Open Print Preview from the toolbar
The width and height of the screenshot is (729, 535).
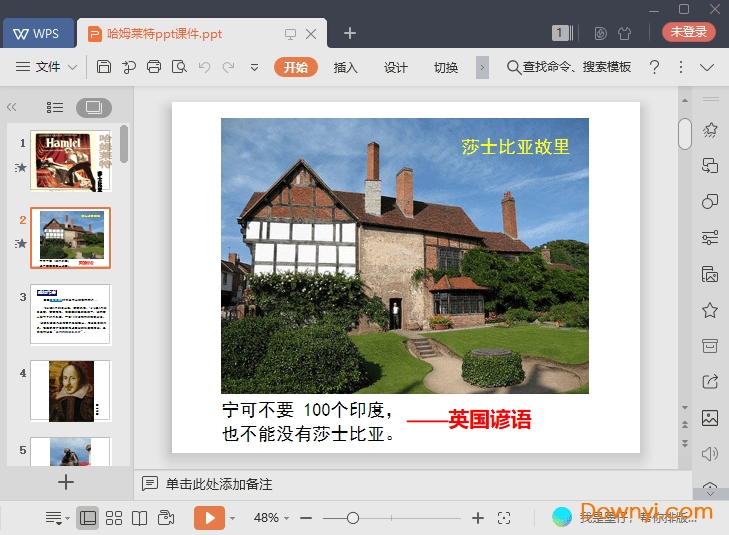pos(179,67)
